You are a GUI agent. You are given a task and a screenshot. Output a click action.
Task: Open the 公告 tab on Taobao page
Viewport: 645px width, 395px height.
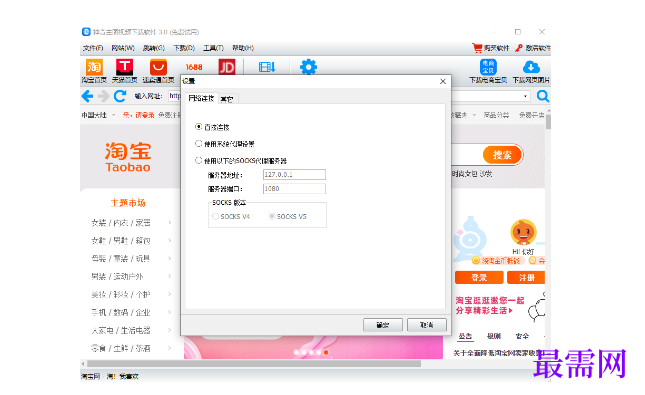click(x=465, y=336)
